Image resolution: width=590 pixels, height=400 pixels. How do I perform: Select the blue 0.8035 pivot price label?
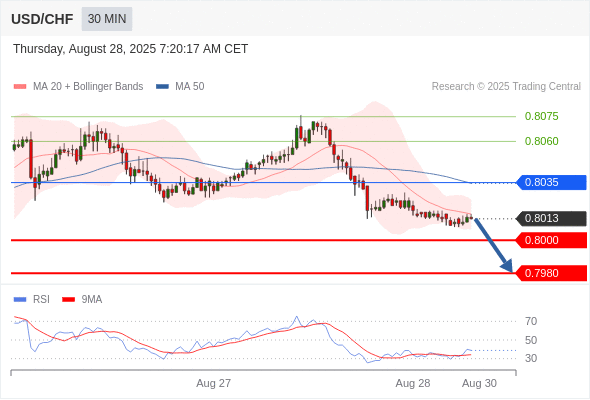point(552,183)
